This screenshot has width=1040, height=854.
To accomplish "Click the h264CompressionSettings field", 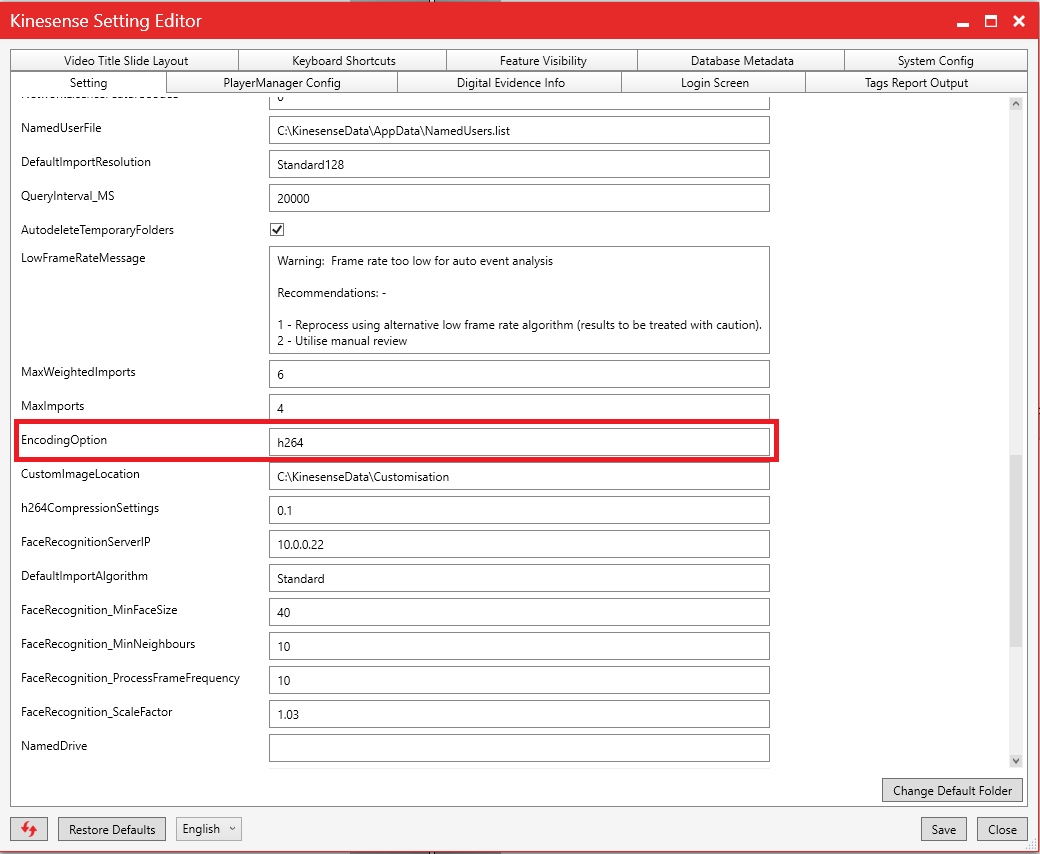I will (519, 510).
